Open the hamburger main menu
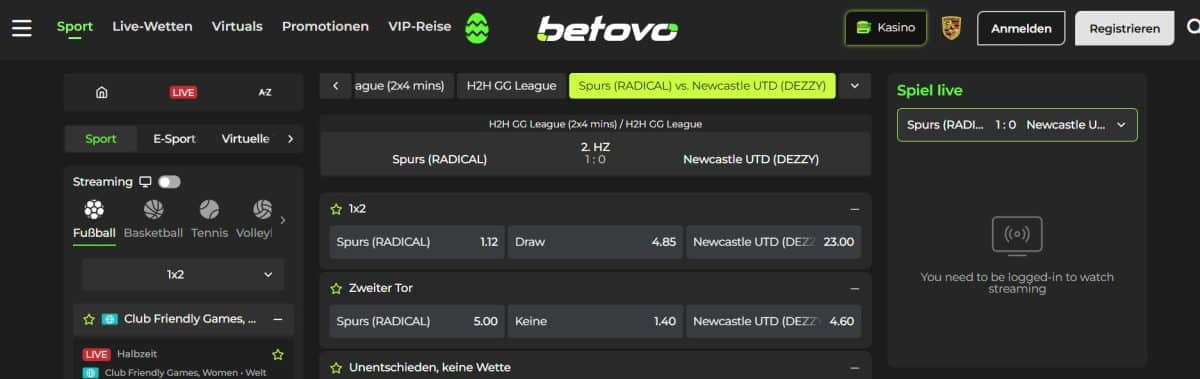This screenshot has width=1200, height=379. pos(22,28)
